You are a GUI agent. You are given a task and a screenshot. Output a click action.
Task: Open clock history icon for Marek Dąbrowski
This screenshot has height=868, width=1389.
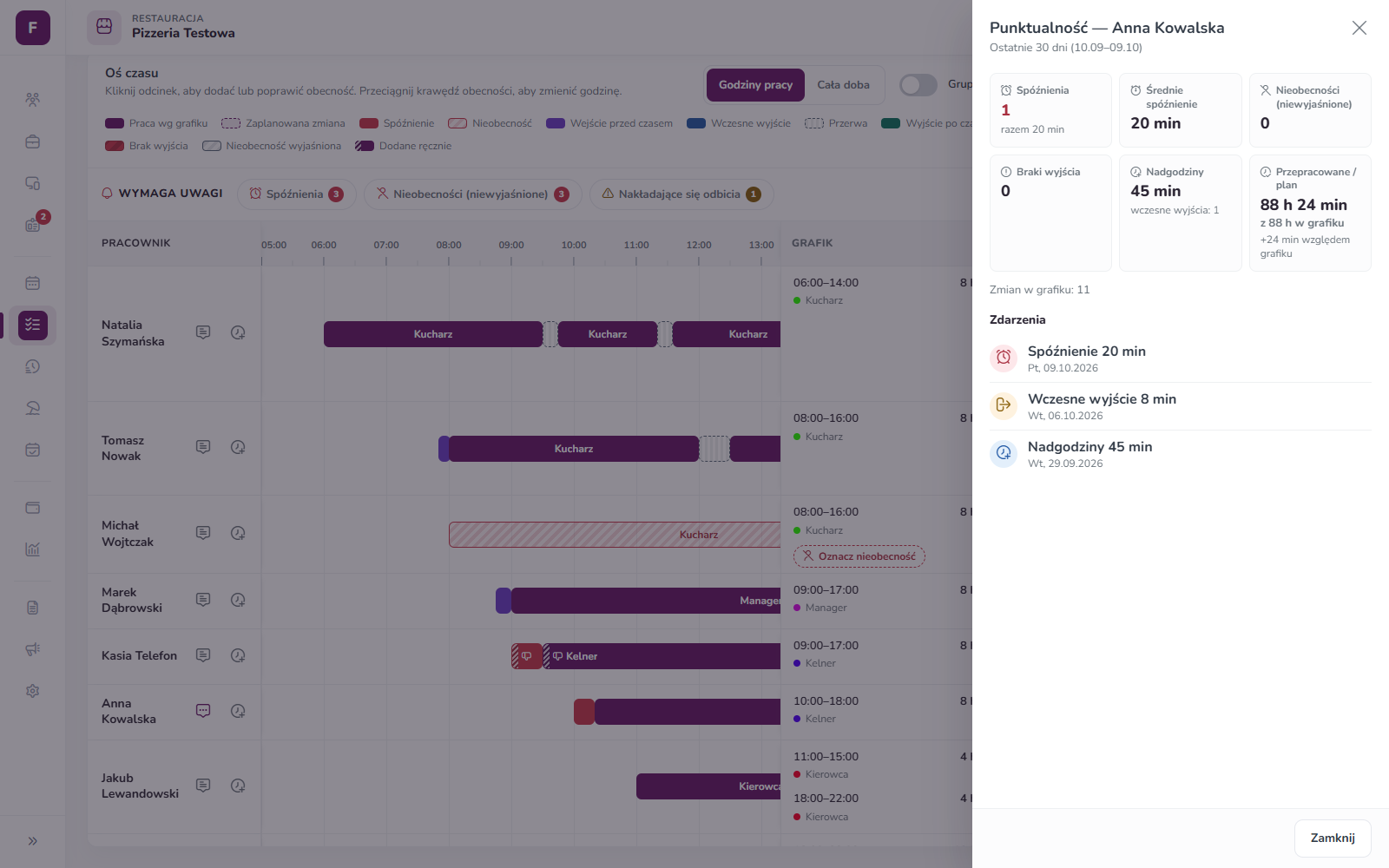click(x=238, y=600)
